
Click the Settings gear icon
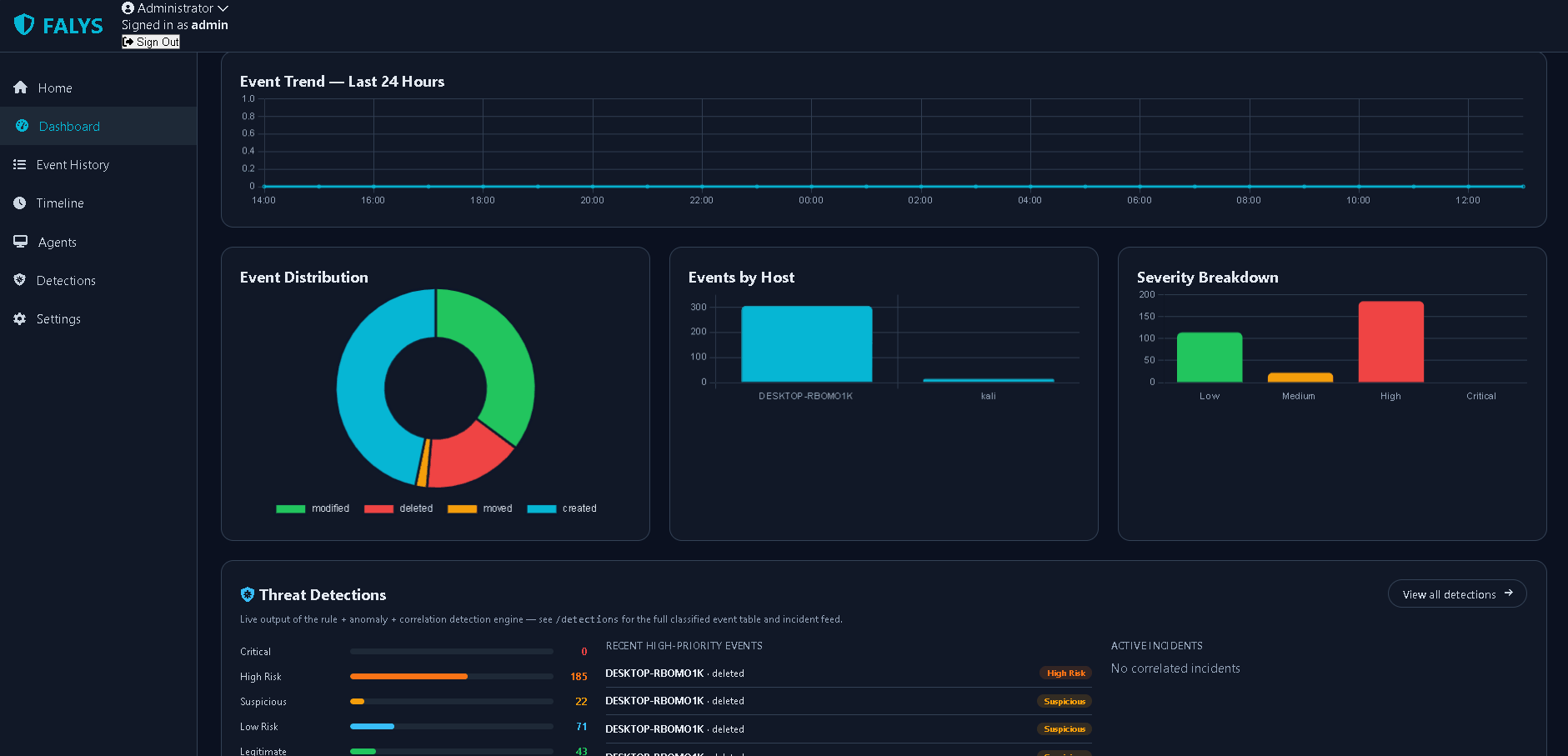[20, 318]
